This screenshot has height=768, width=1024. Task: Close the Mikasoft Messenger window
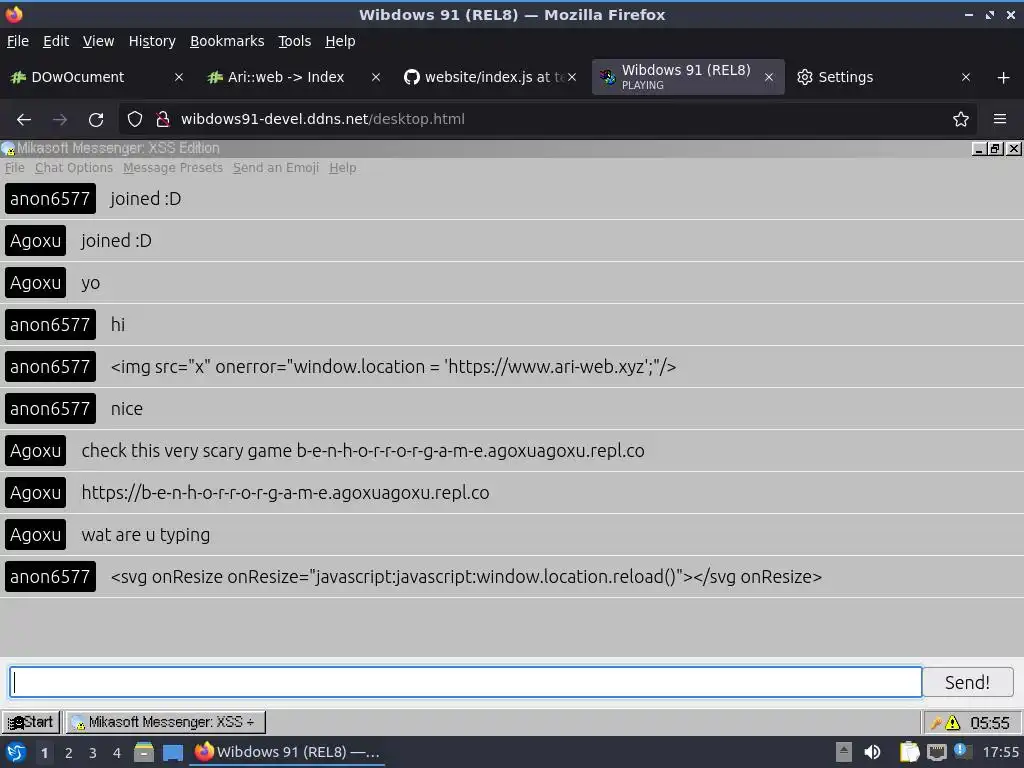tap(1013, 149)
